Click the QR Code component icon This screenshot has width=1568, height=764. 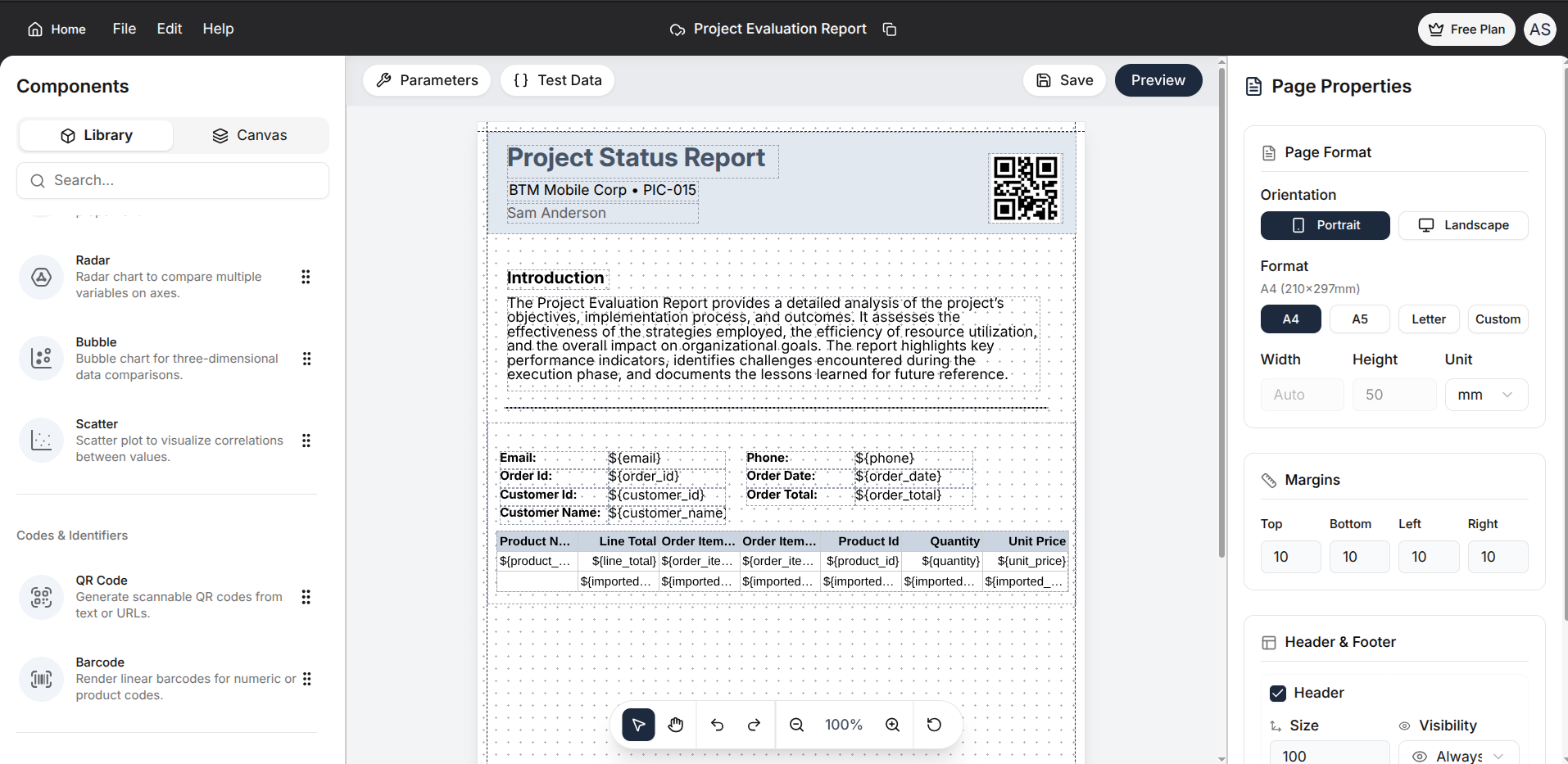coord(41,597)
